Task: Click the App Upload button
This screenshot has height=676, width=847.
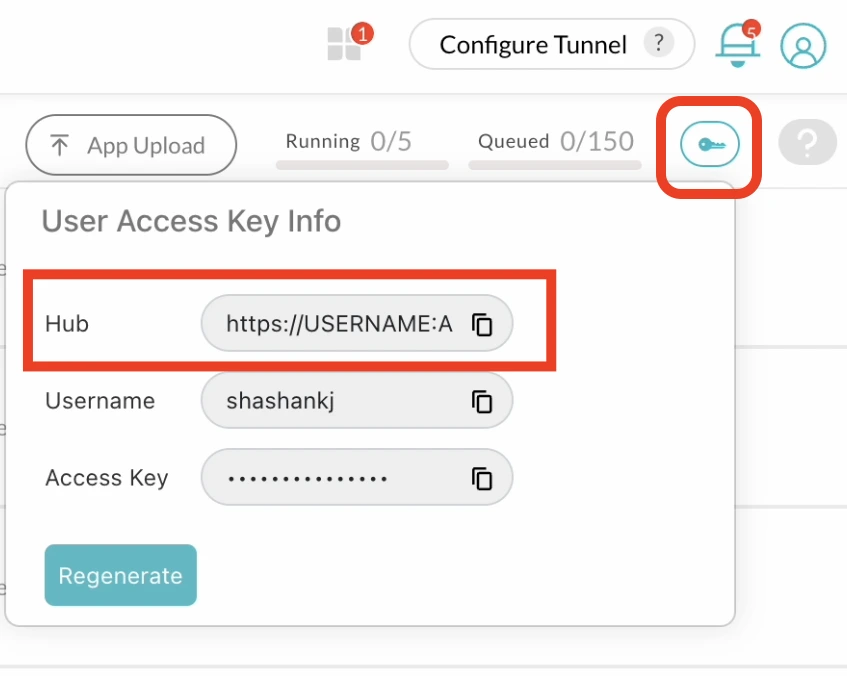Action: (x=131, y=146)
